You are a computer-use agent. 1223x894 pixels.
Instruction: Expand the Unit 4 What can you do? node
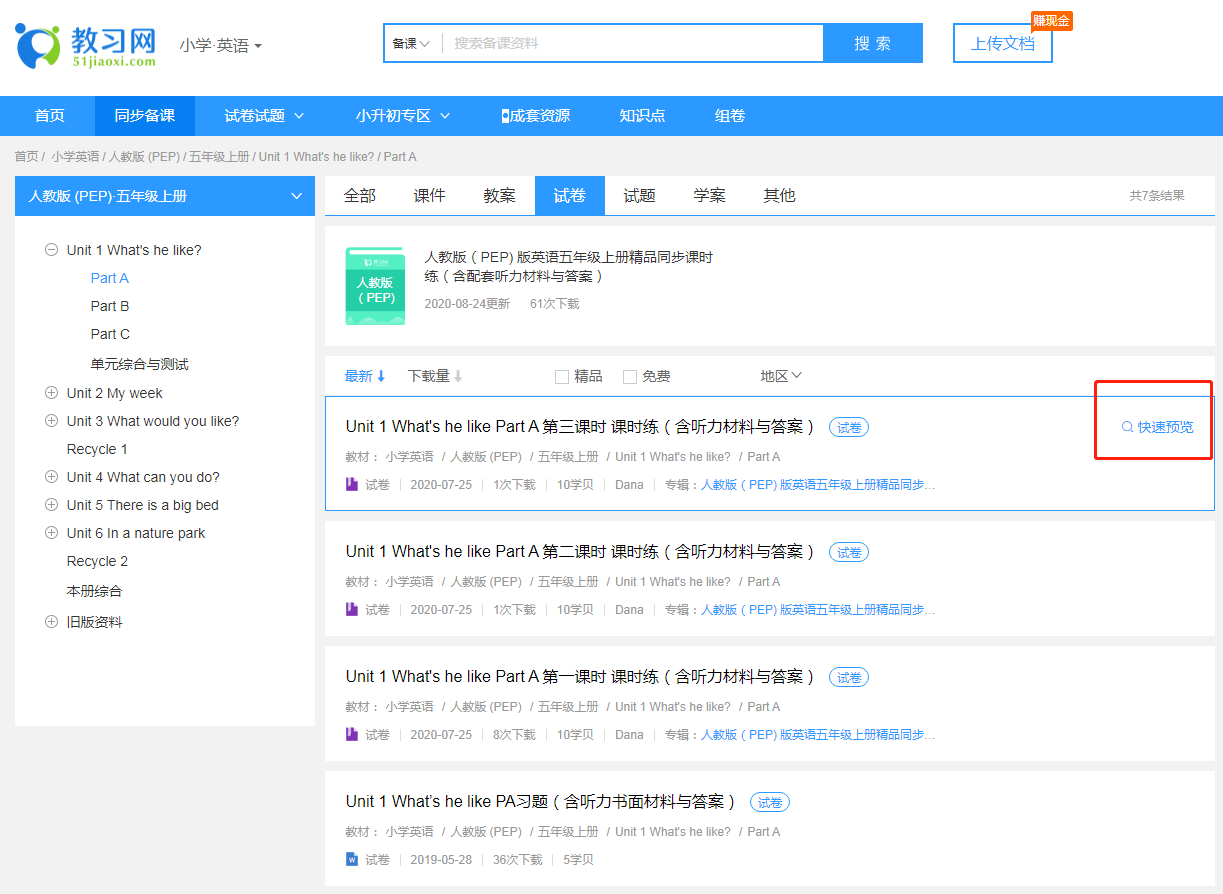click(x=51, y=477)
